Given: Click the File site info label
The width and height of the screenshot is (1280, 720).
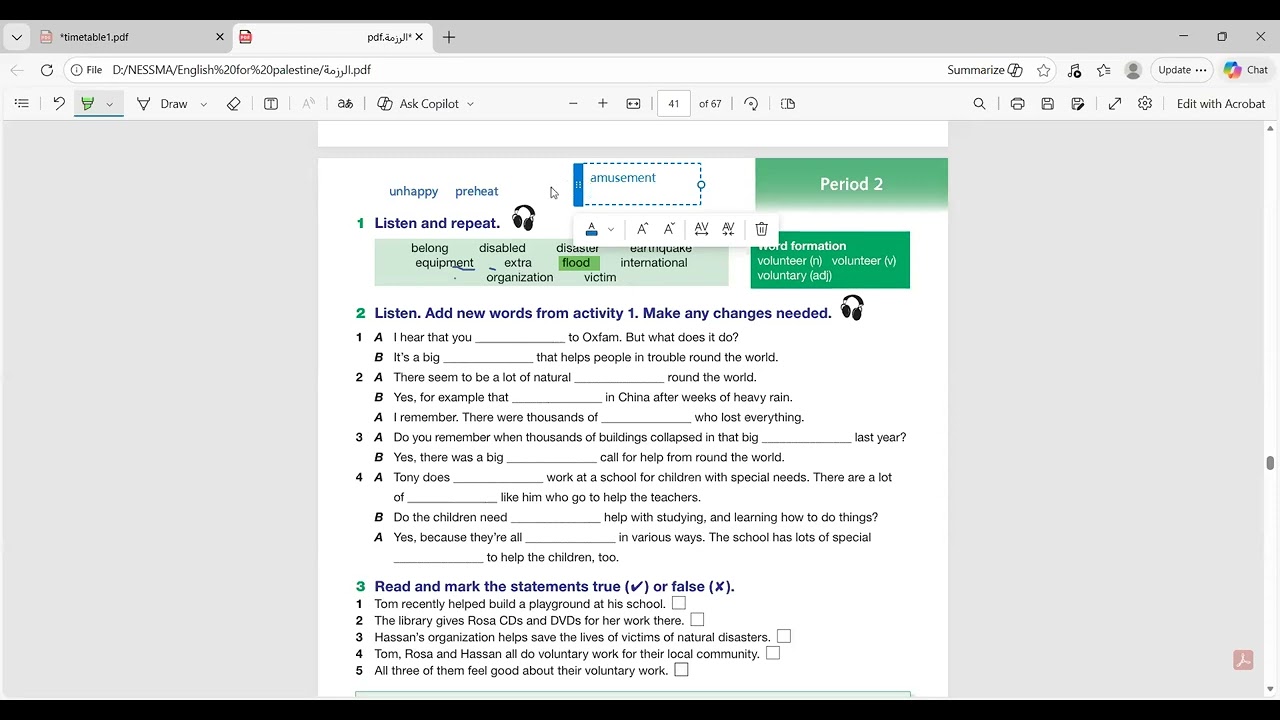Looking at the screenshot, I should click(x=87, y=70).
